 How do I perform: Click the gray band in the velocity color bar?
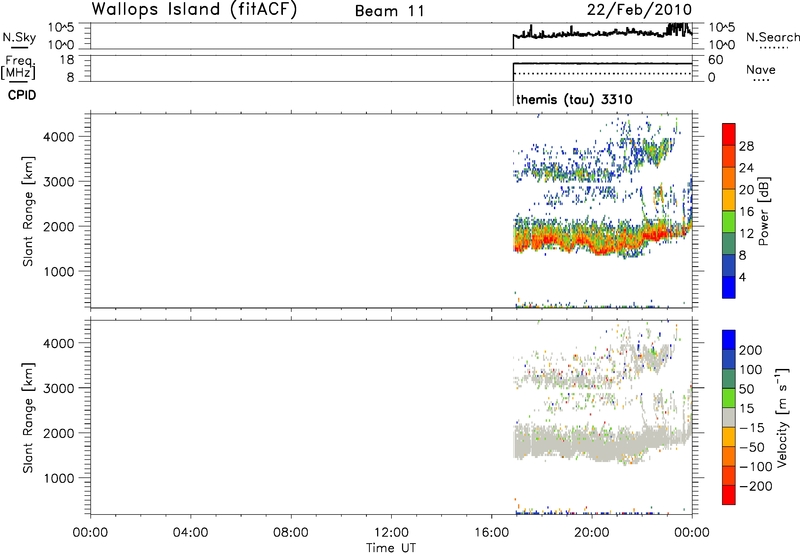tap(729, 418)
